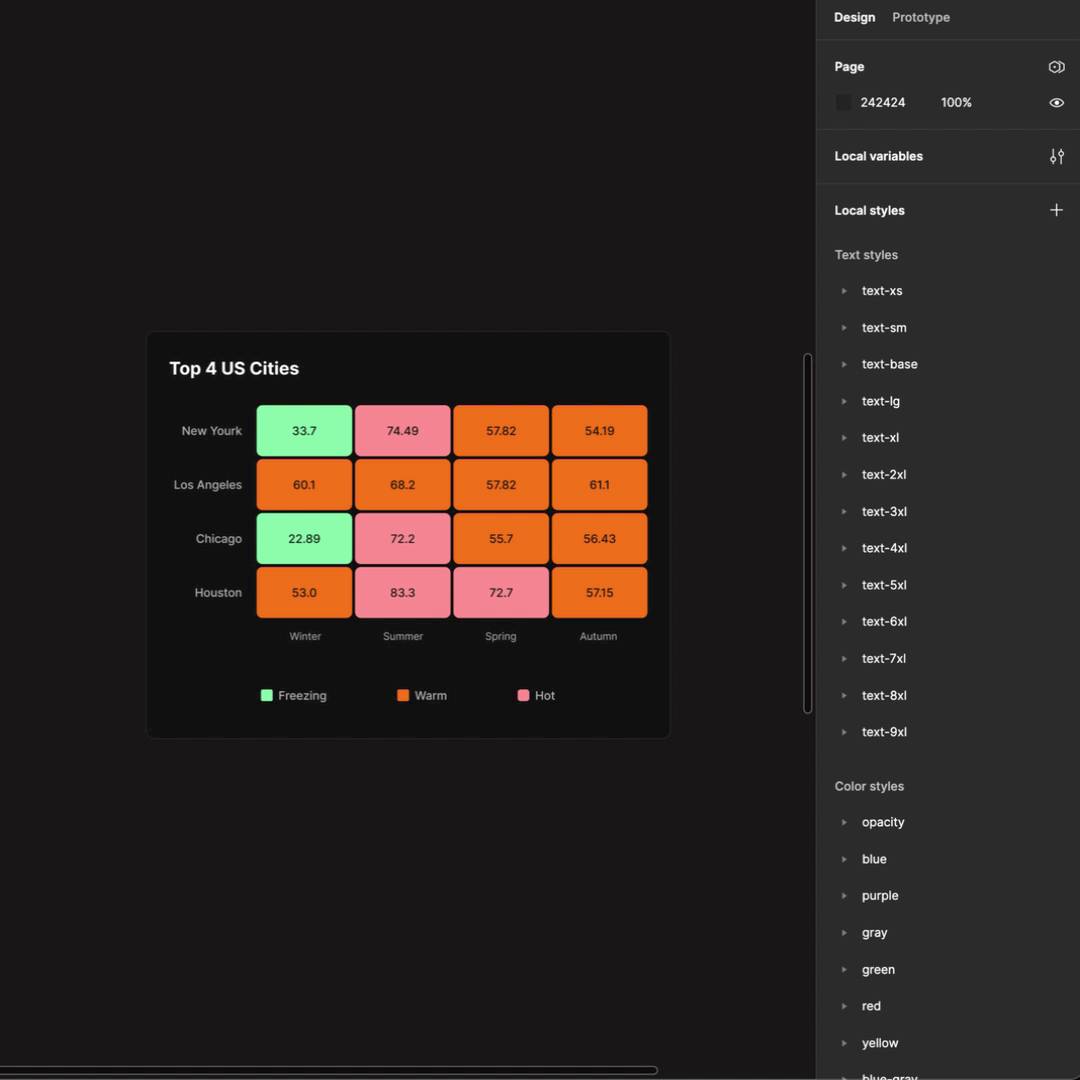Toggle page background visibility with the eye icon
This screenshot has width=1080, height=1080.
[x=1057, y=102]
